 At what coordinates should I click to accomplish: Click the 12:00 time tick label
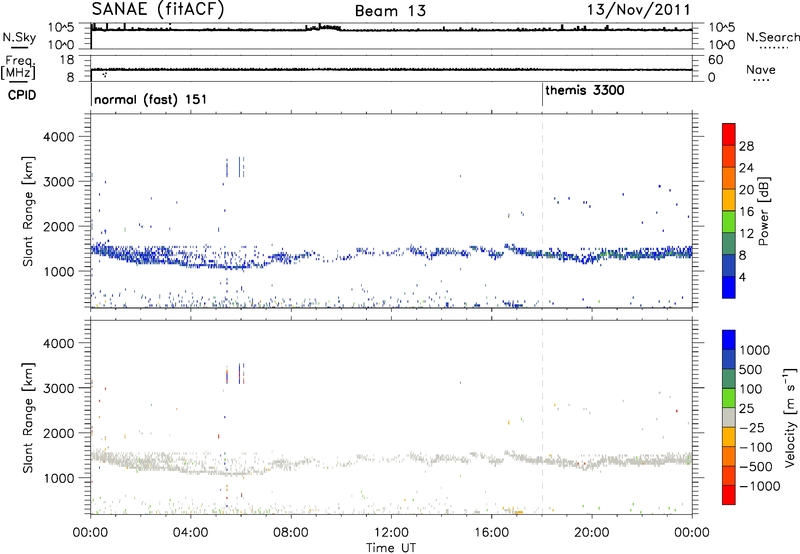click(391, 533)
